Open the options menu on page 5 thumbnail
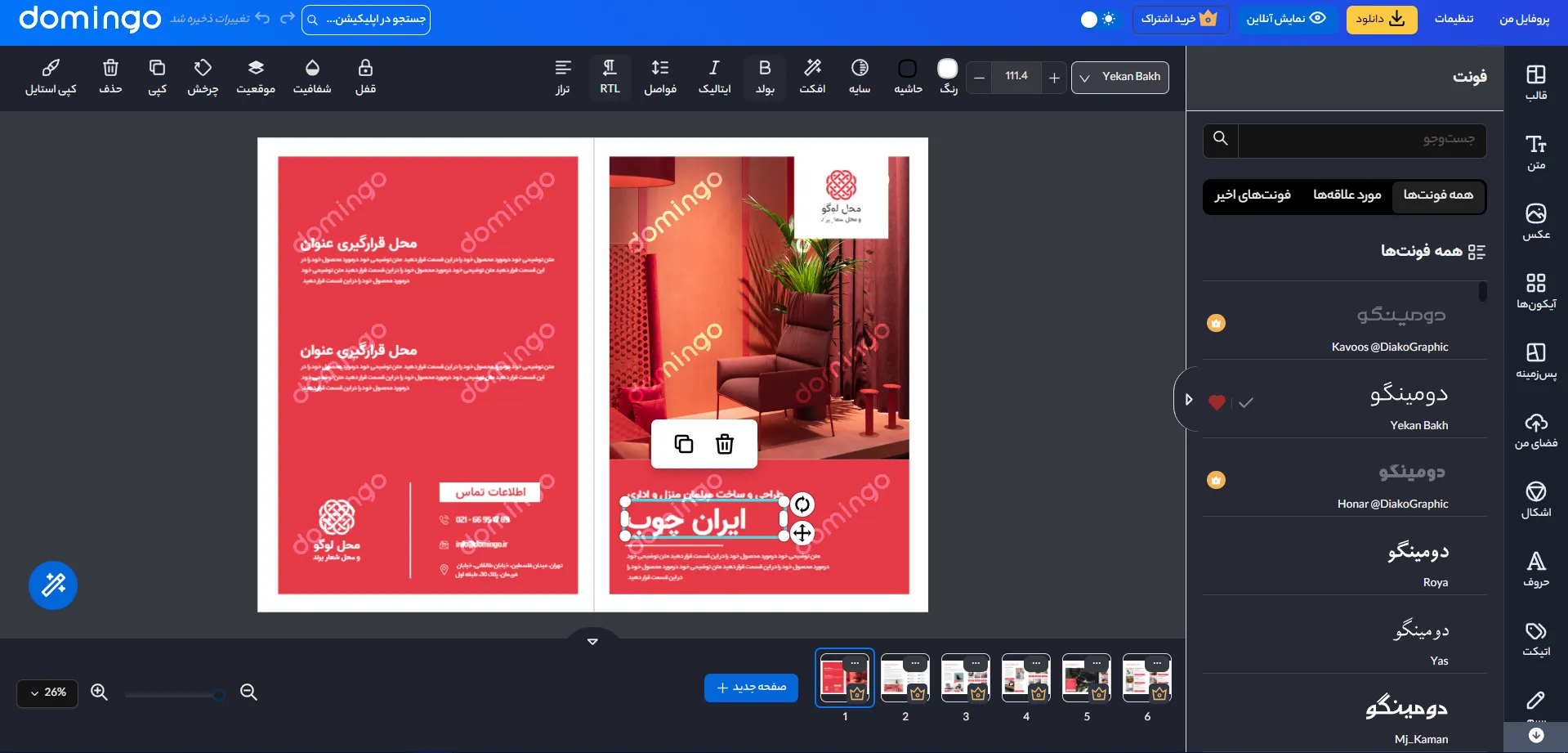 (x=1097, y=662)
